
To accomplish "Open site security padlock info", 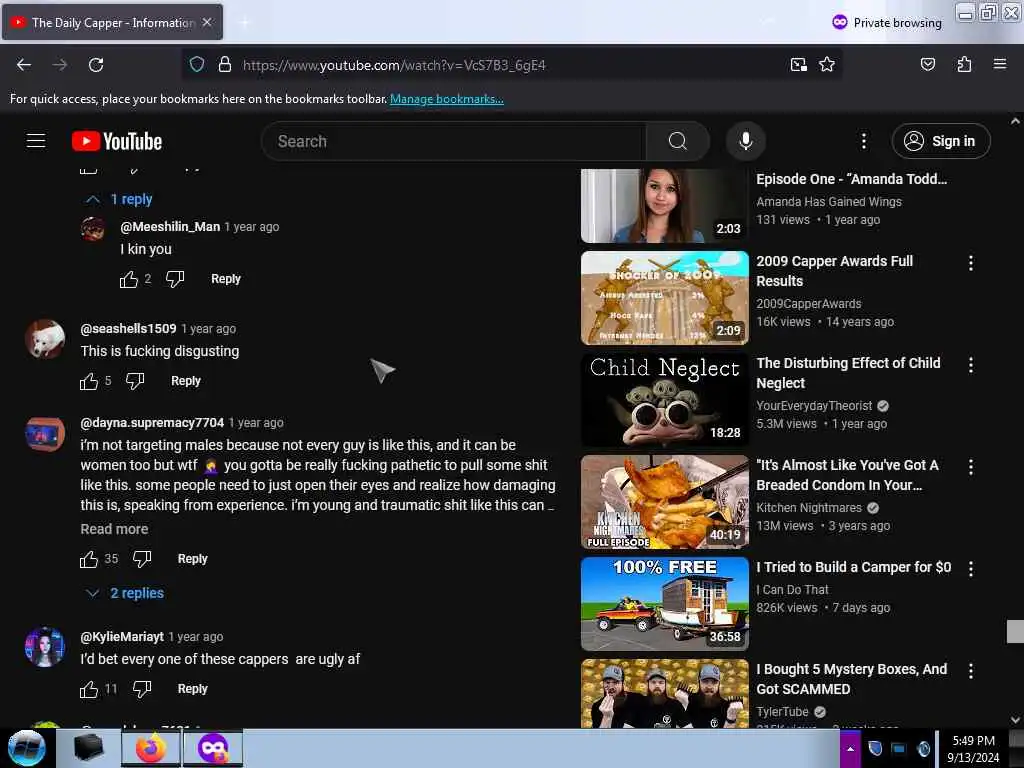I will (225, 65).
